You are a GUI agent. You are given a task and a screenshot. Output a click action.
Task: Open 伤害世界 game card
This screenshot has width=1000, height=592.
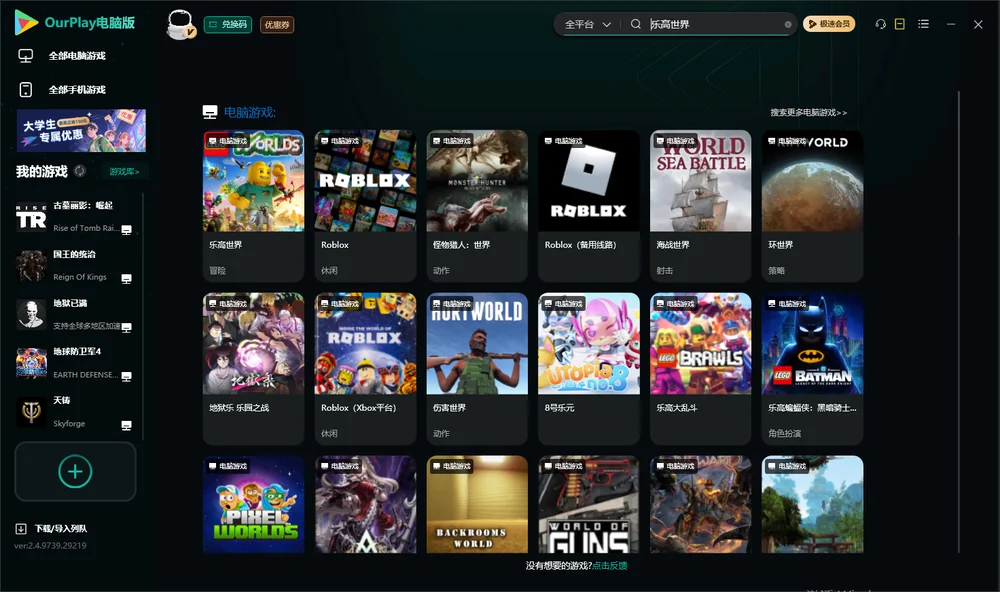click(x=477, y=369)
